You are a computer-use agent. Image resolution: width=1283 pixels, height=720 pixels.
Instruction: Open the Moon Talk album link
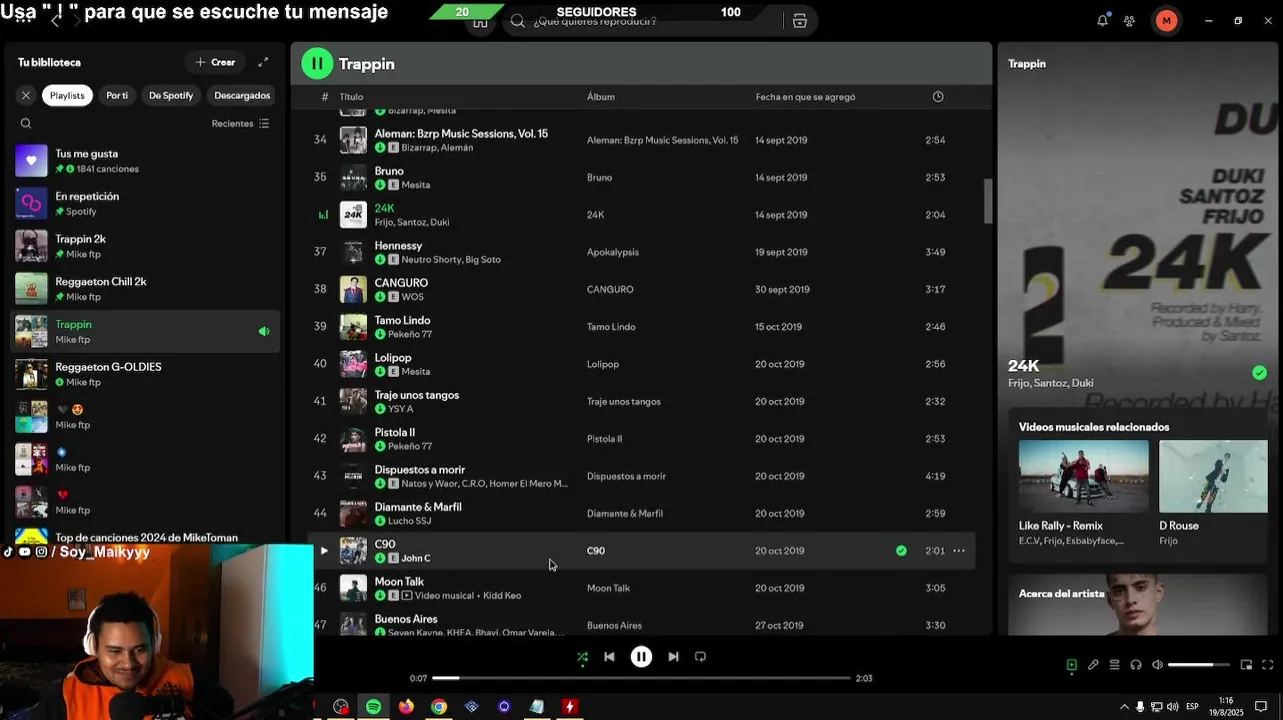608,588
